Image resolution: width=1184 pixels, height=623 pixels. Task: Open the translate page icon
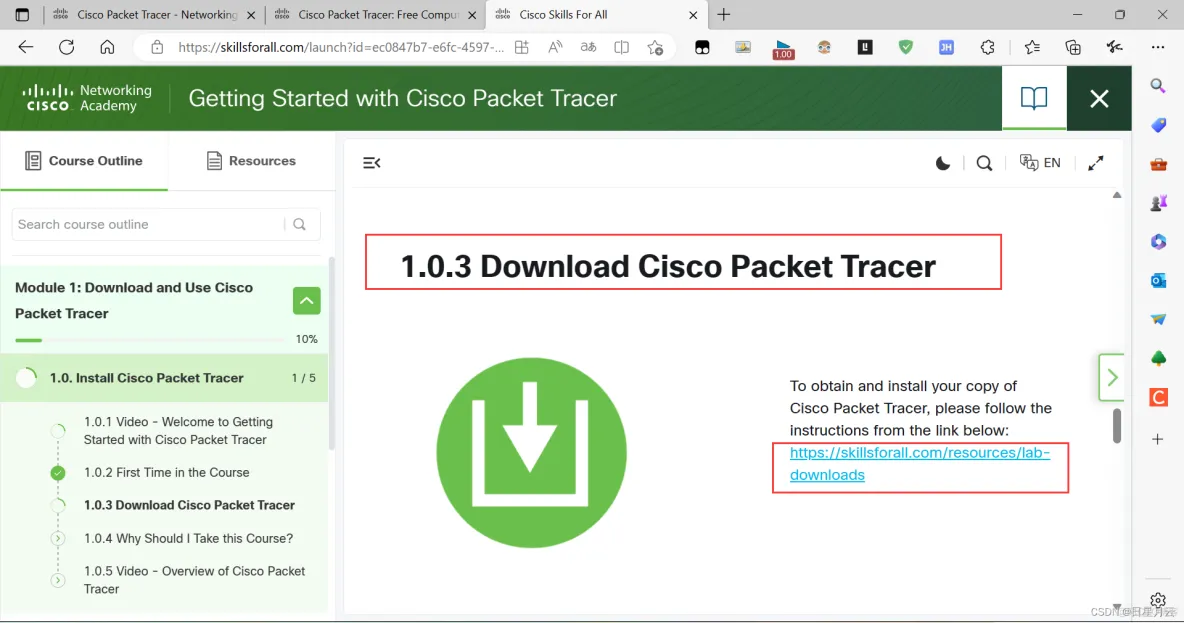[x=588, y=47]
